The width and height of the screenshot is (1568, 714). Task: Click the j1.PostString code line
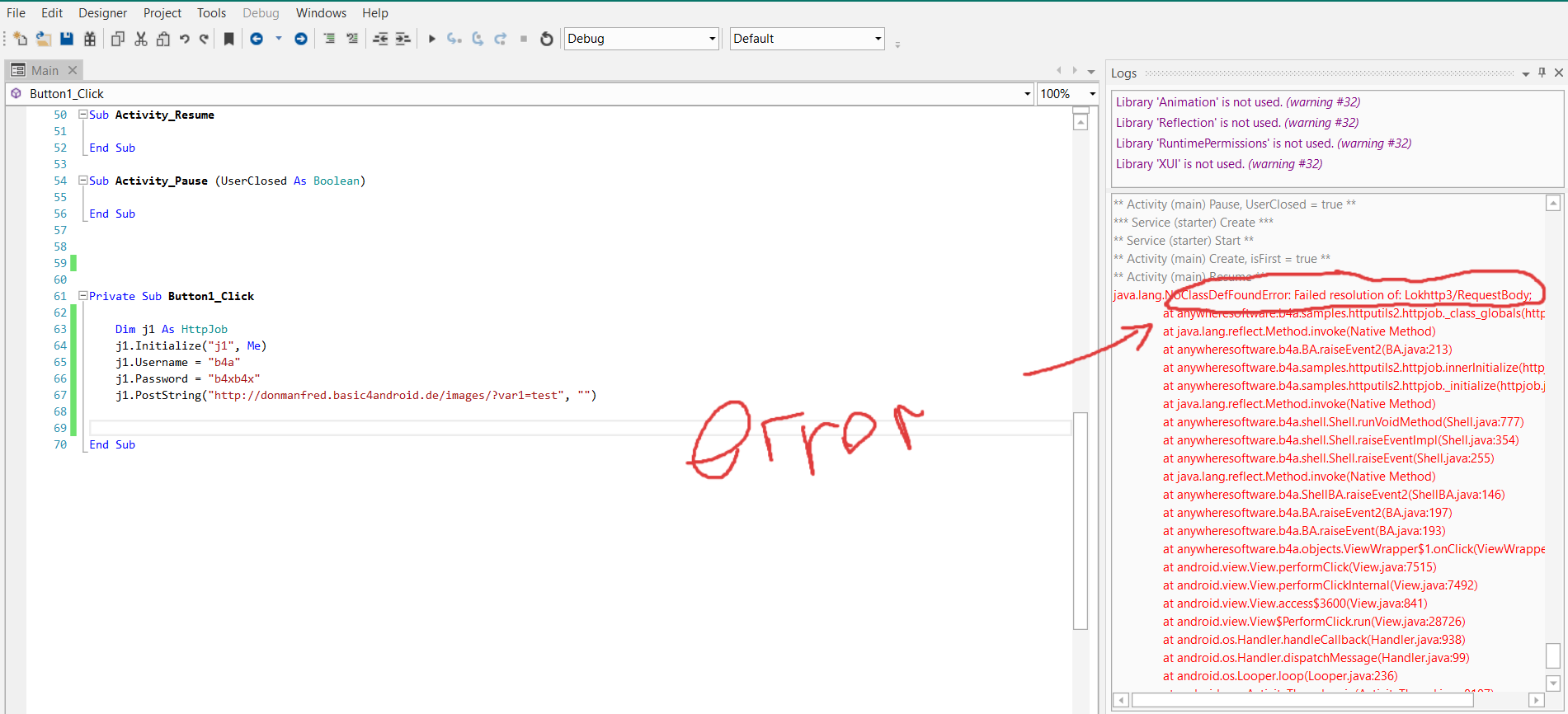356,395
